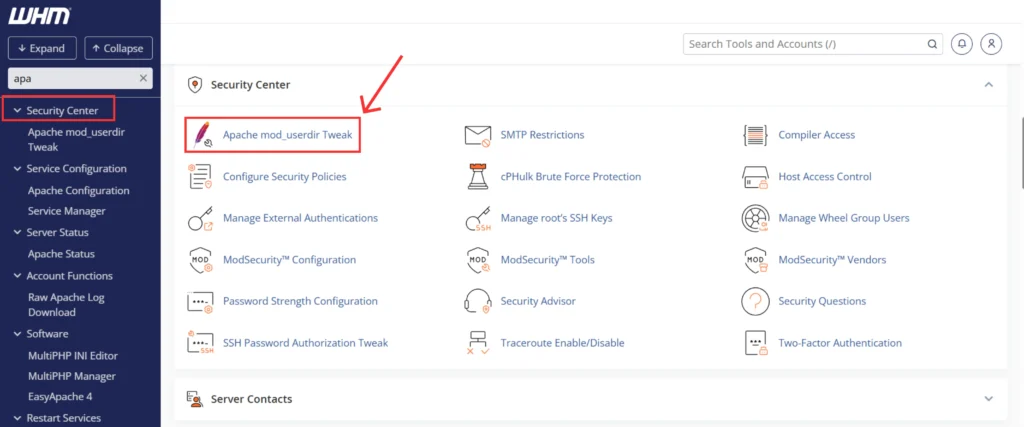1024x427 pixels.
Task: Click the Manage External Authentications key icon
Action: (200, 218)
